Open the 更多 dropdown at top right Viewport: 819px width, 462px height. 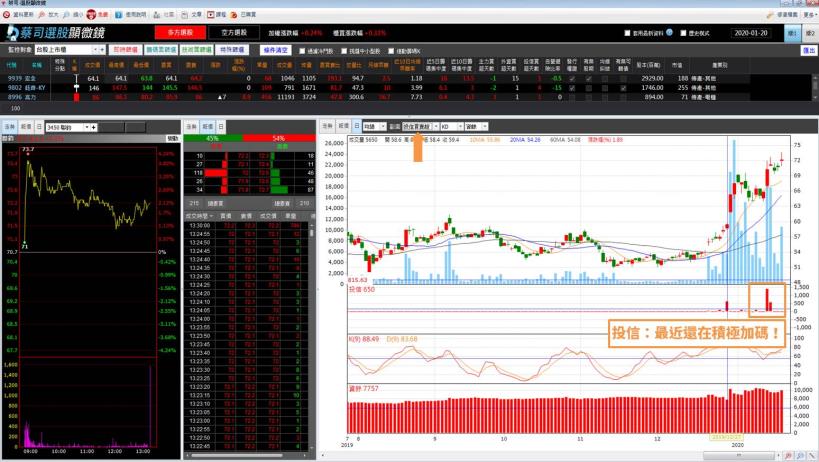click(x=806, y=16)
